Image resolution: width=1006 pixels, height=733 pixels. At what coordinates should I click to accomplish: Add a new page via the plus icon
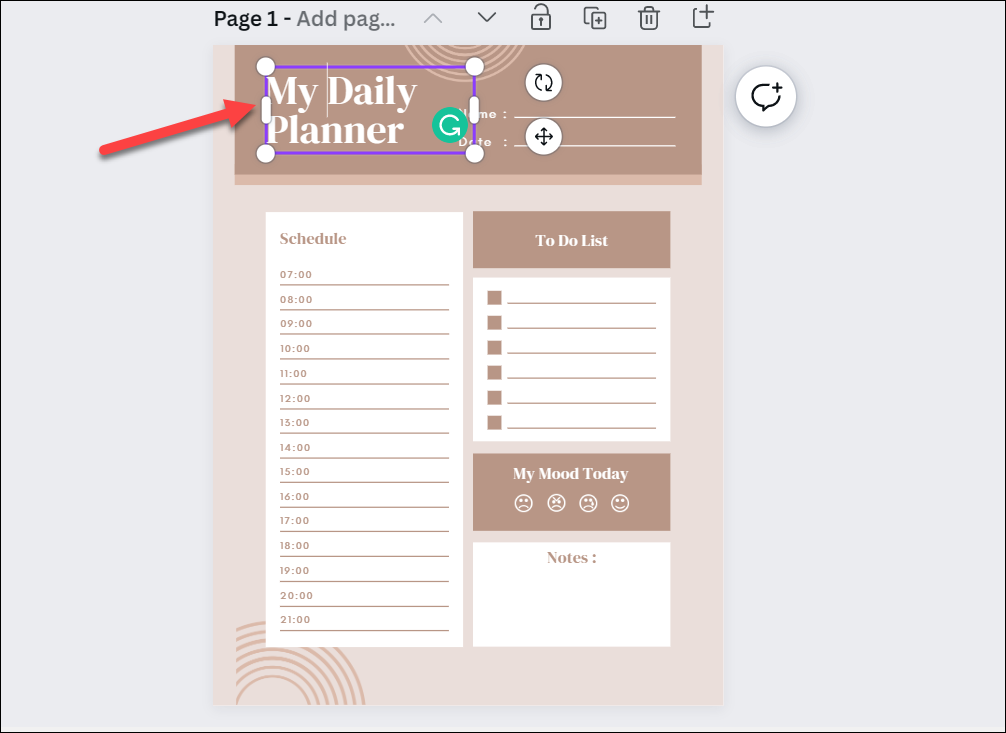(x=702, y=17)
